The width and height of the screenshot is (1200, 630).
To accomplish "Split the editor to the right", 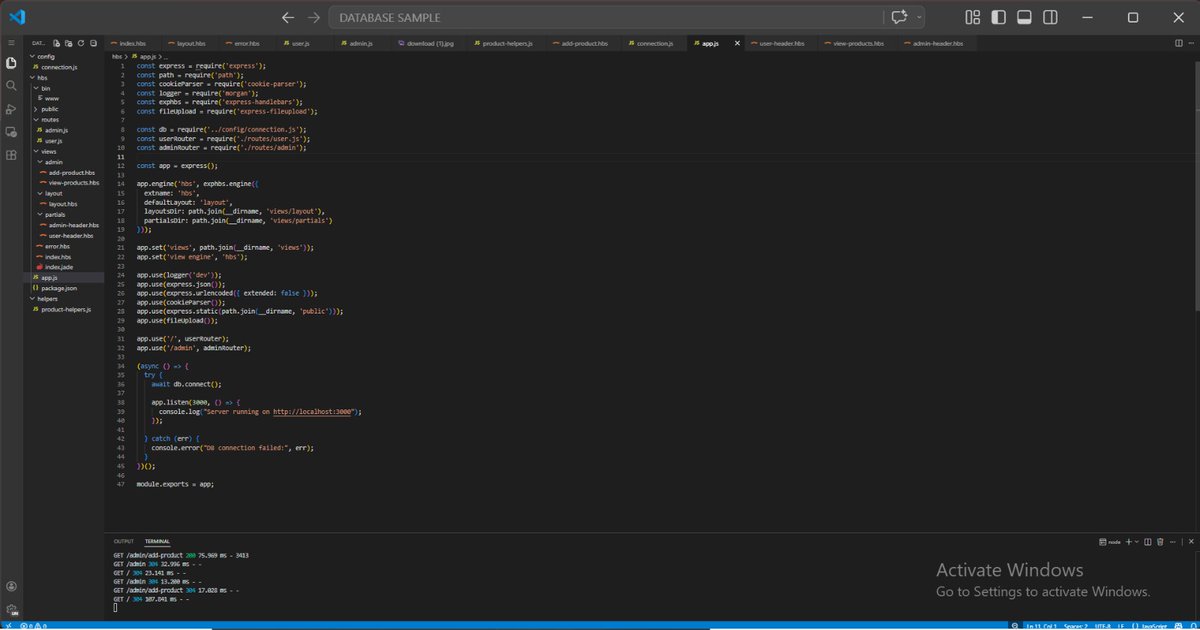I will pyautogui.click(x=1179, y=43).
